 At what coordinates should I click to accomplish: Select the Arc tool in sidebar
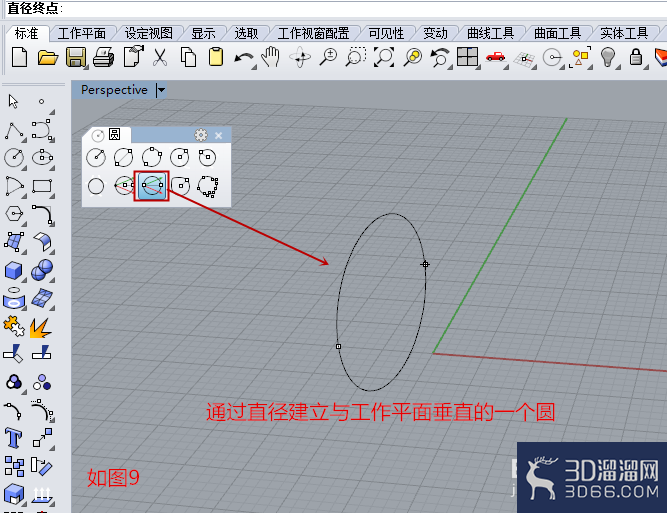[14, 186]
